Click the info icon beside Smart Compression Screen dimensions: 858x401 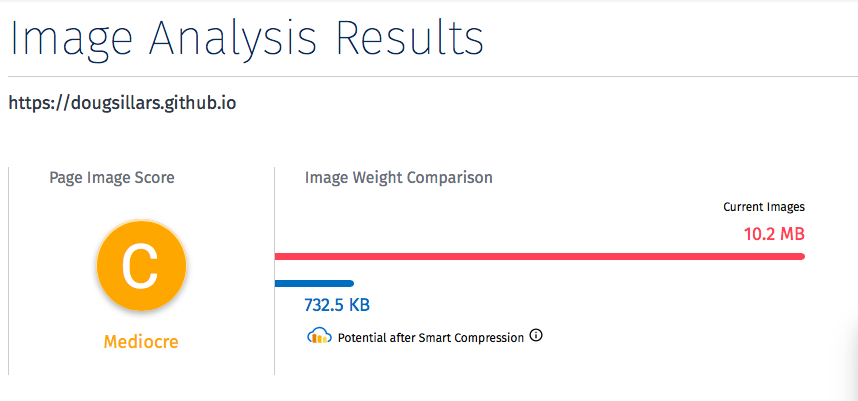[x=536, y=336]
